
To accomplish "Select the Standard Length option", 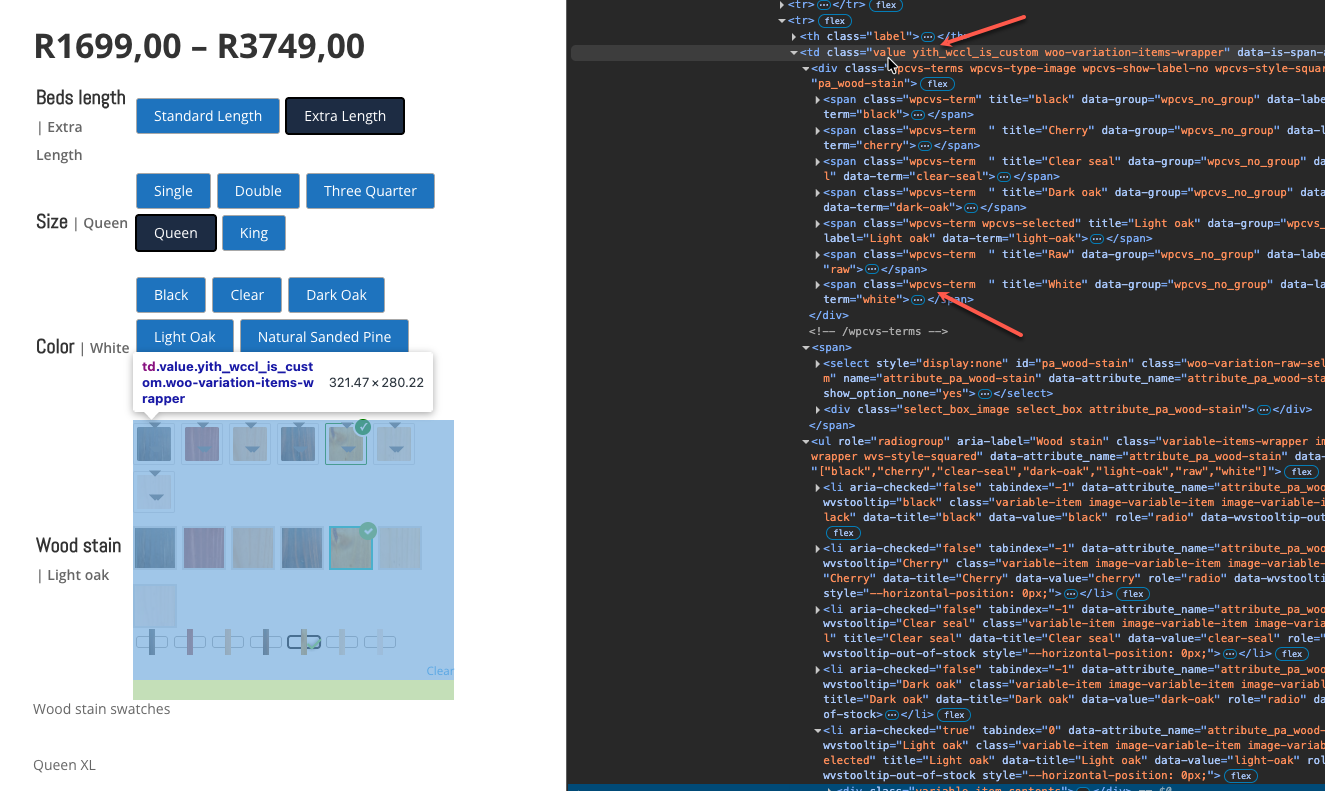I will [208, 116].
